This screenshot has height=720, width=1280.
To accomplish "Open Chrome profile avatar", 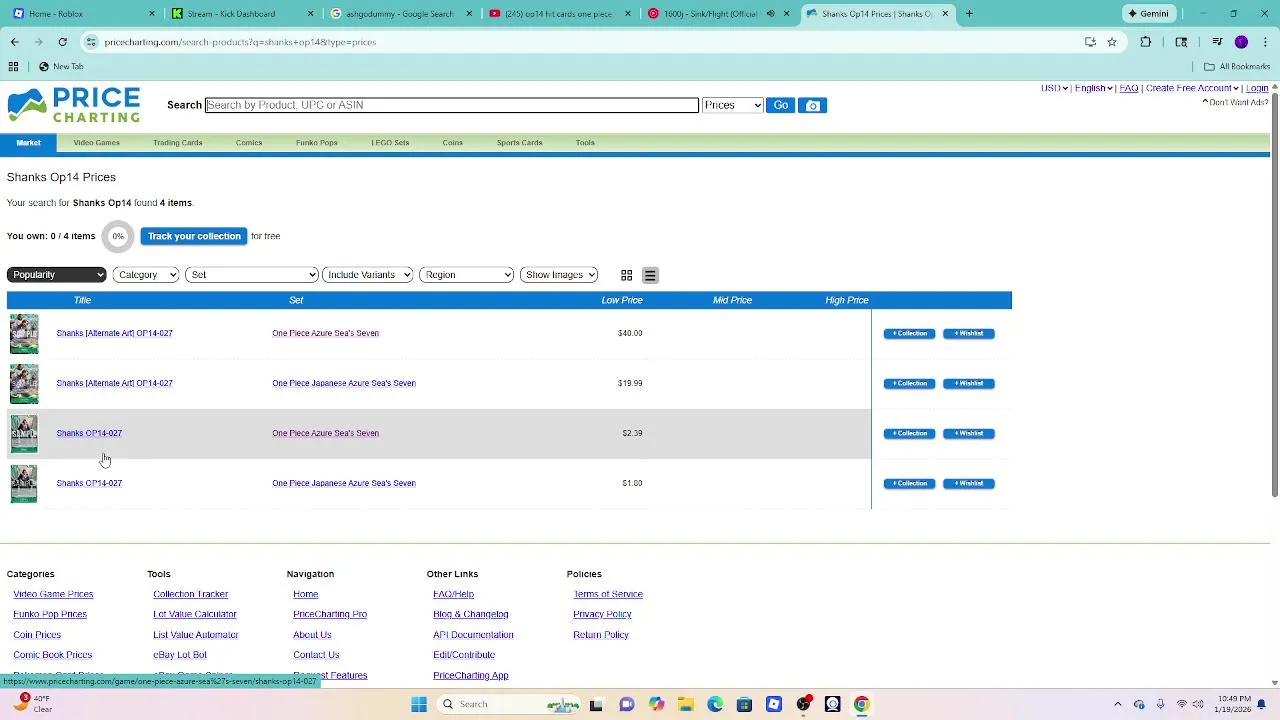I will (1241, 42).
